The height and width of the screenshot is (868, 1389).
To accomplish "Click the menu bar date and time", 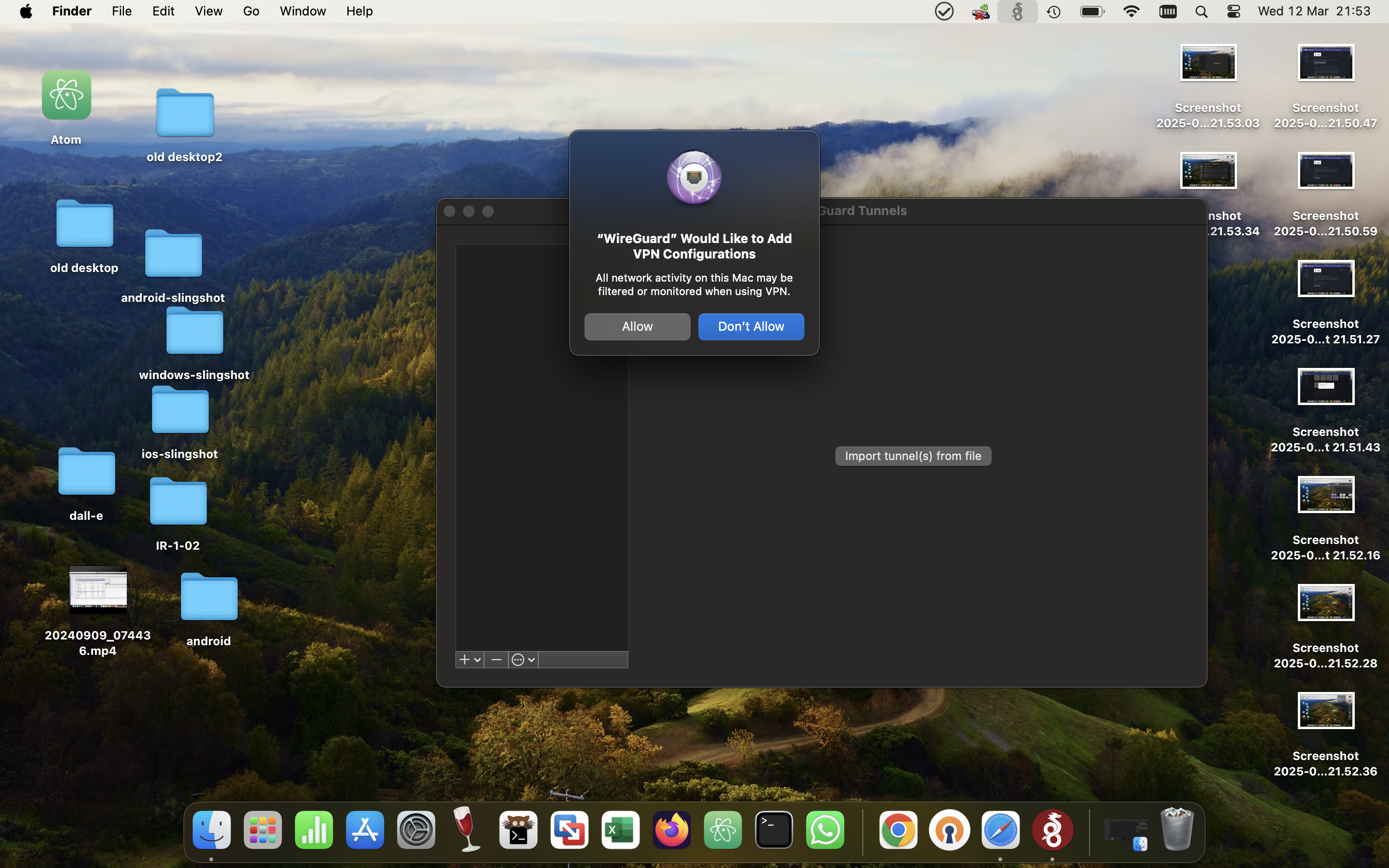I will [1314, 12].
